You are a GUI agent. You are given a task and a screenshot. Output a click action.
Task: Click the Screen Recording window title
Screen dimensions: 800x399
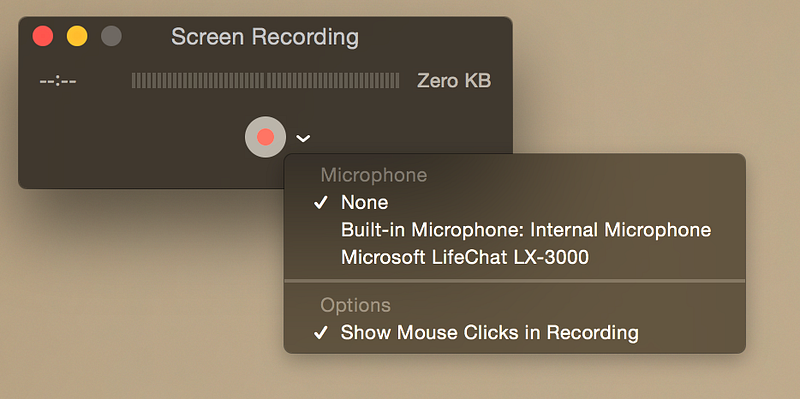(265, 37)
